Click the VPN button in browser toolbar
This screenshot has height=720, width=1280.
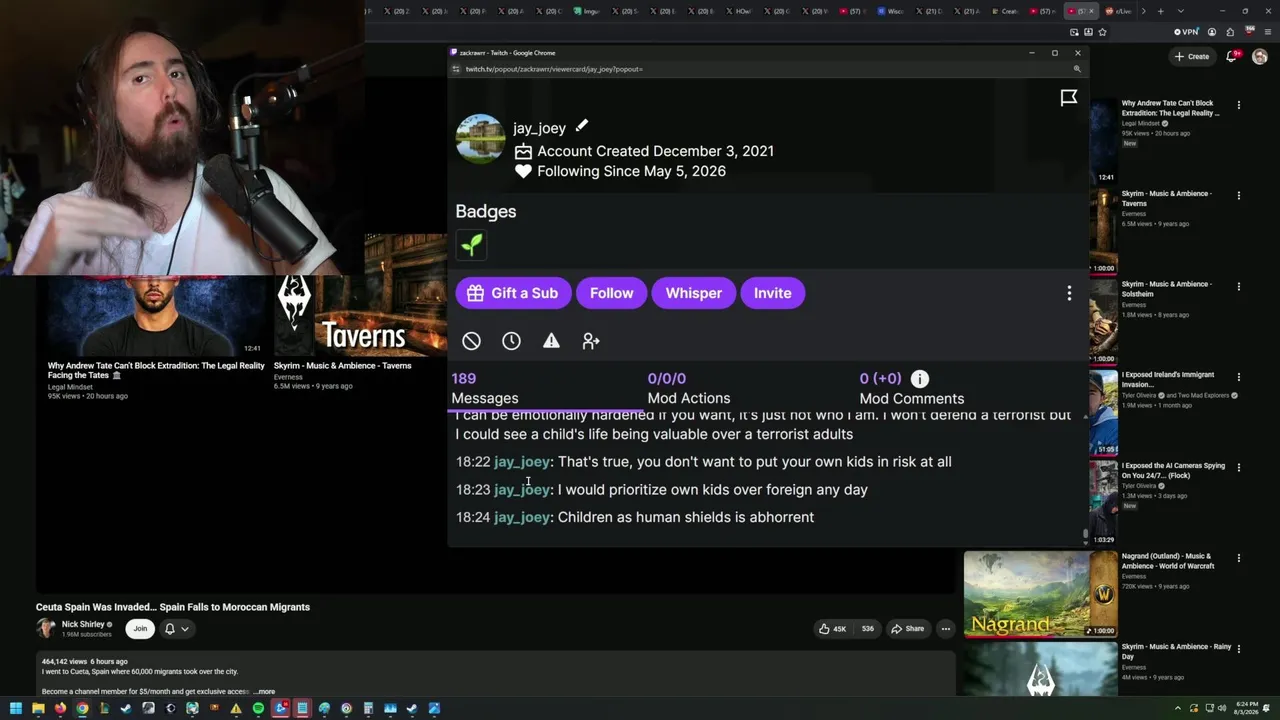pyautogui.click(x=1186, y=32)
